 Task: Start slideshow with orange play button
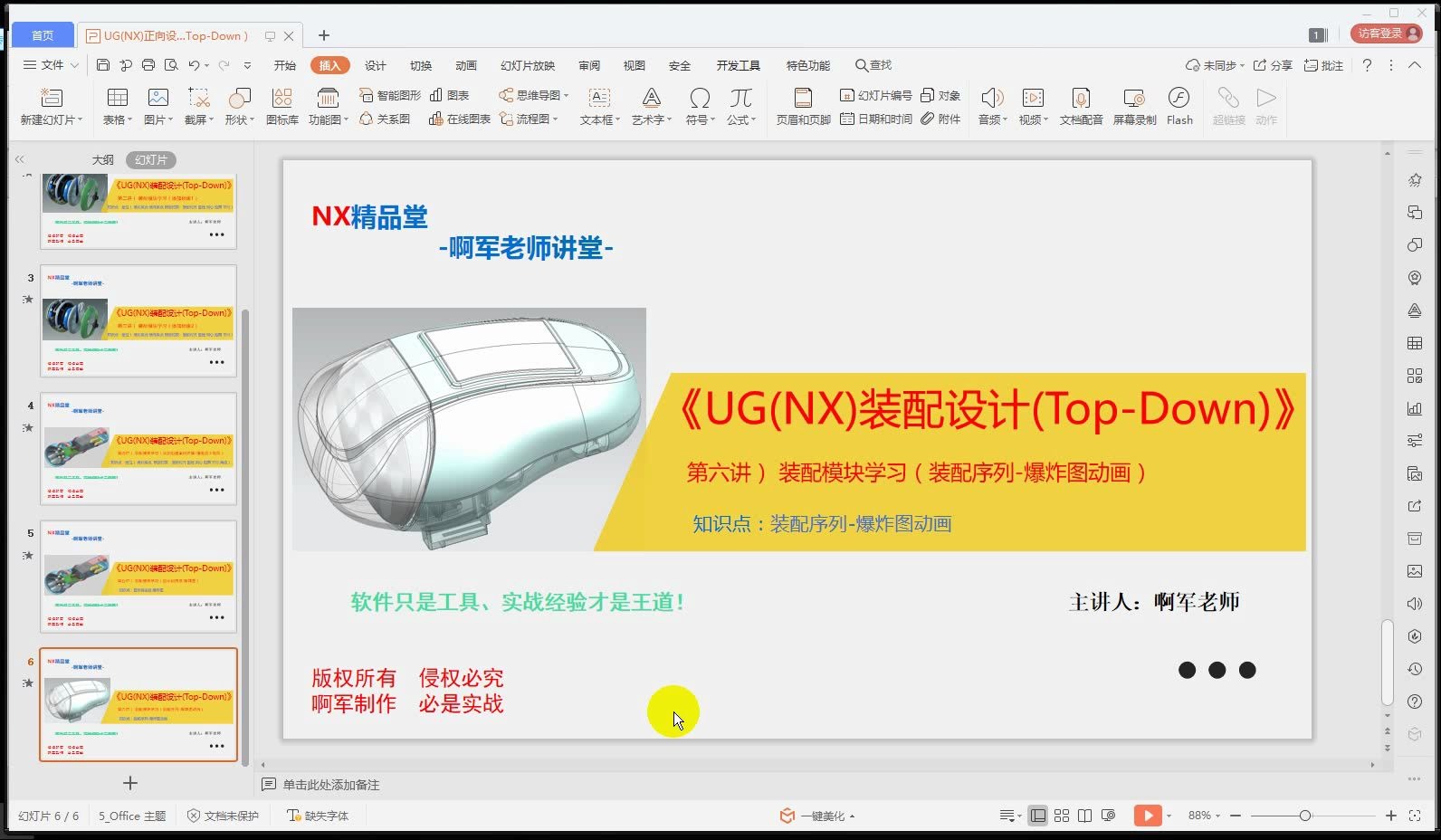click(x=1148, y=816)
